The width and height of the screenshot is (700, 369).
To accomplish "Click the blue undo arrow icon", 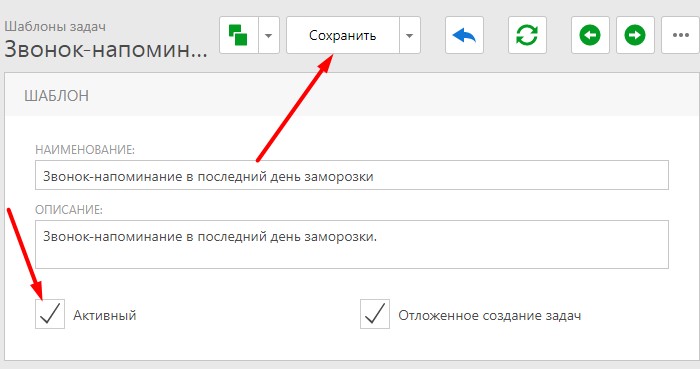I will [x=464, y=35].
